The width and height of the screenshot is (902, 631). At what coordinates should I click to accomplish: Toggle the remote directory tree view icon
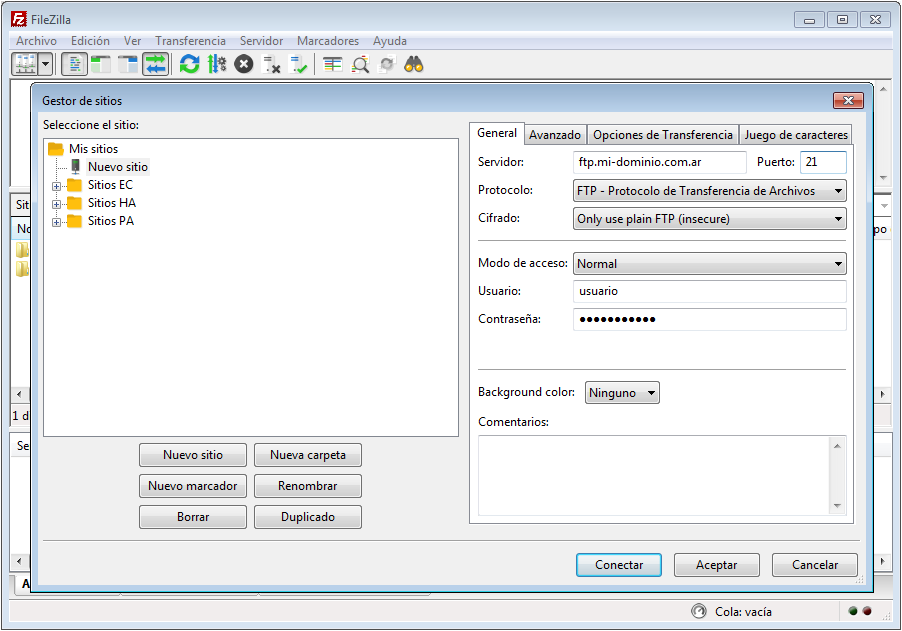(x=128, y=64)
